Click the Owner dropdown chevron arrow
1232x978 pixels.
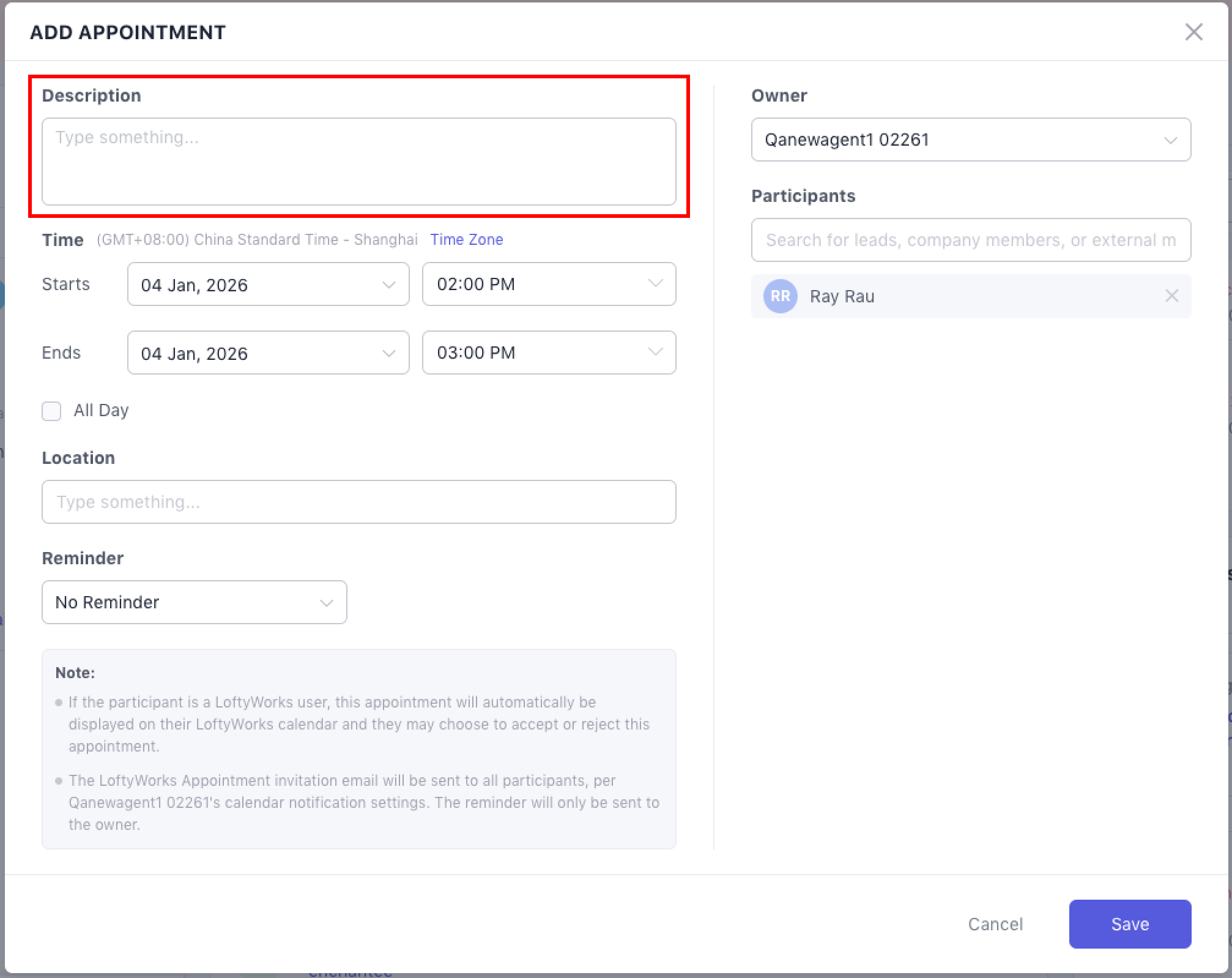pyautogui.click(x=1170, y=140)
